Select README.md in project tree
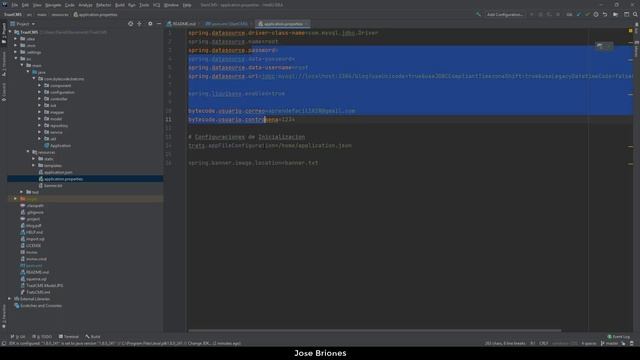Viewport: 640px width, 360px height. (x=35, y=272)
